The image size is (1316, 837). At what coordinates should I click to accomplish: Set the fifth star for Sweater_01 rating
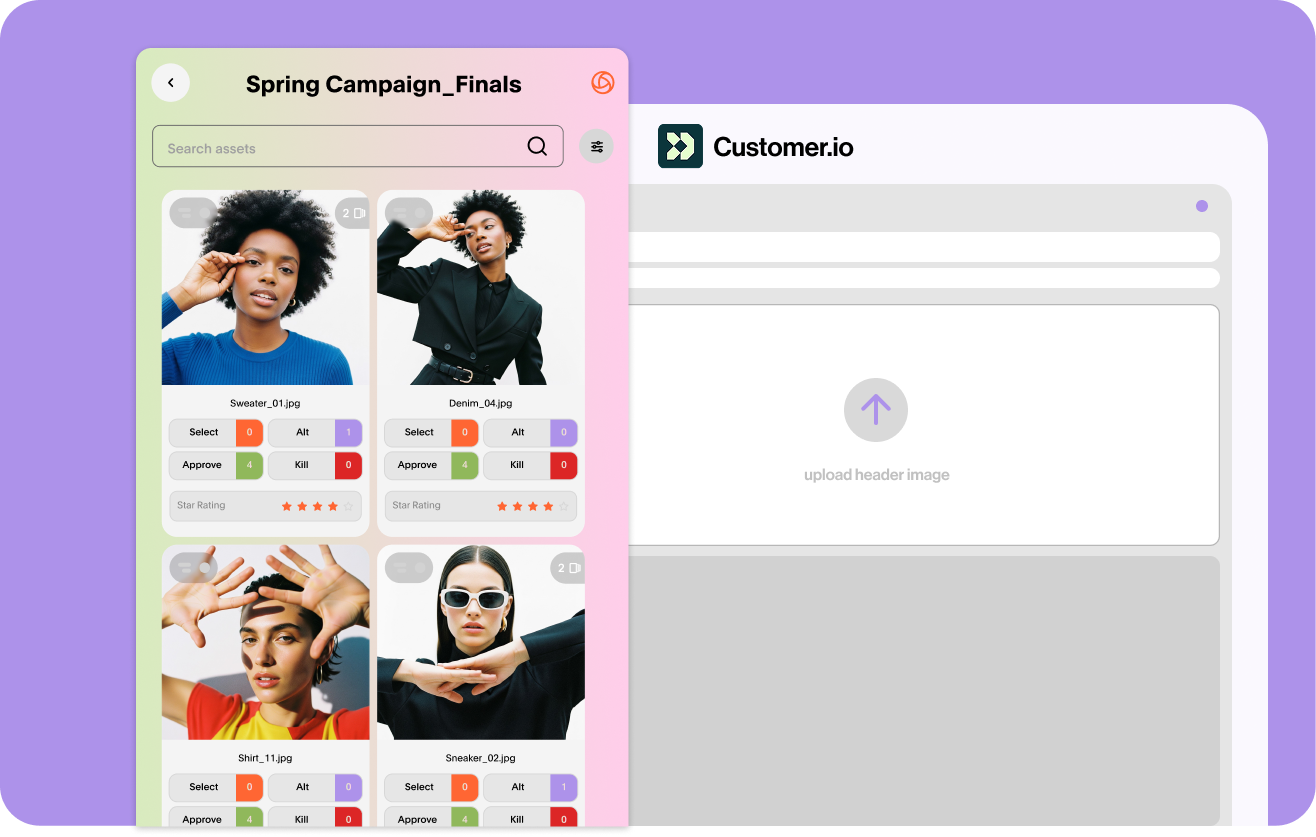click(x=348, y=506)
